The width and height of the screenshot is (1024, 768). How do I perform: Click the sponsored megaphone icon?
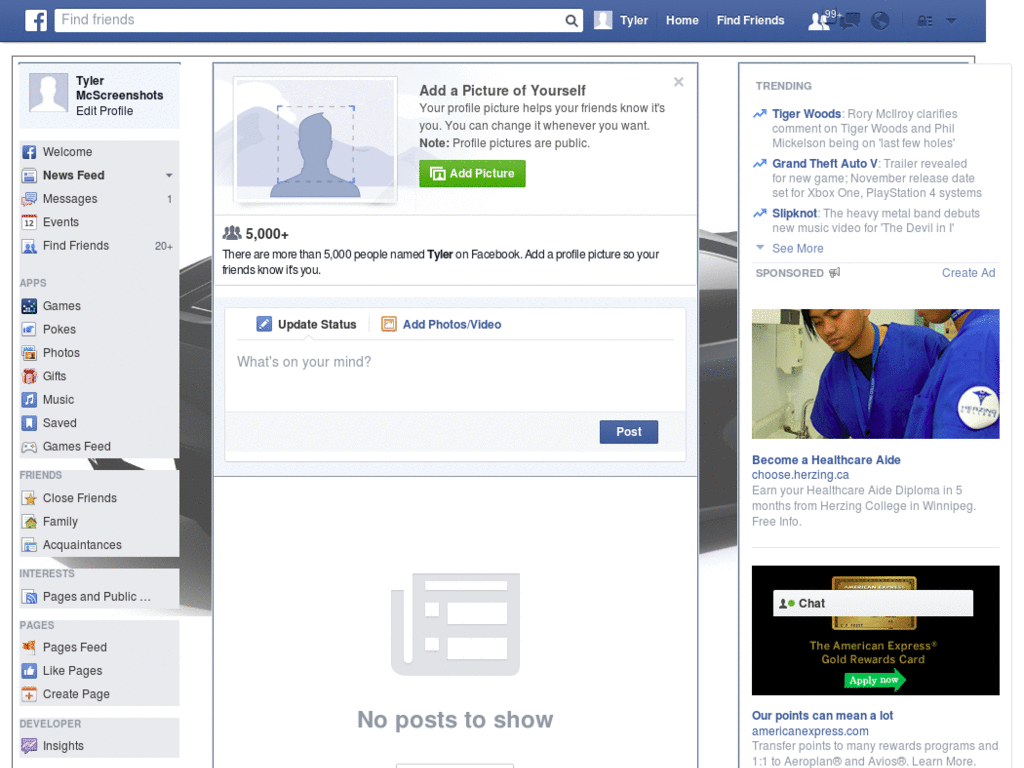[x=835, y=272]
